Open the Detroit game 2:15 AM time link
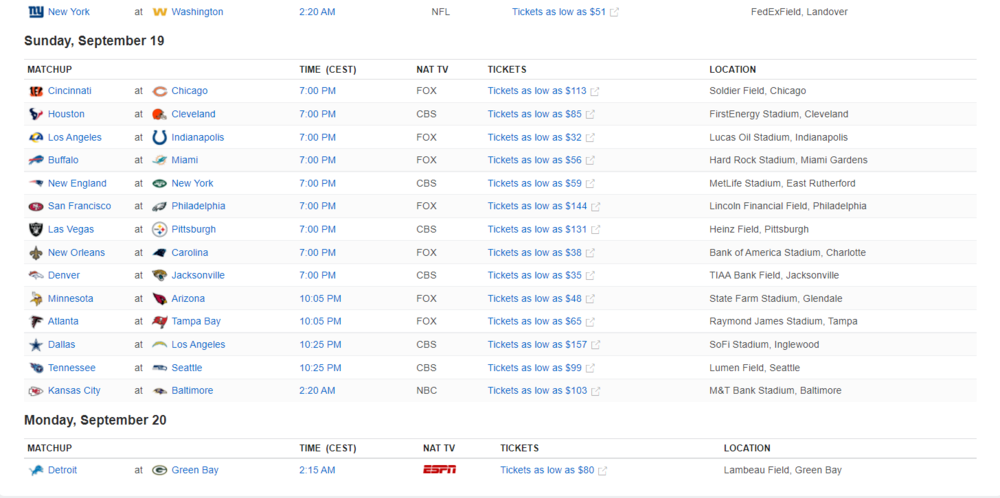 coord(315,470)
